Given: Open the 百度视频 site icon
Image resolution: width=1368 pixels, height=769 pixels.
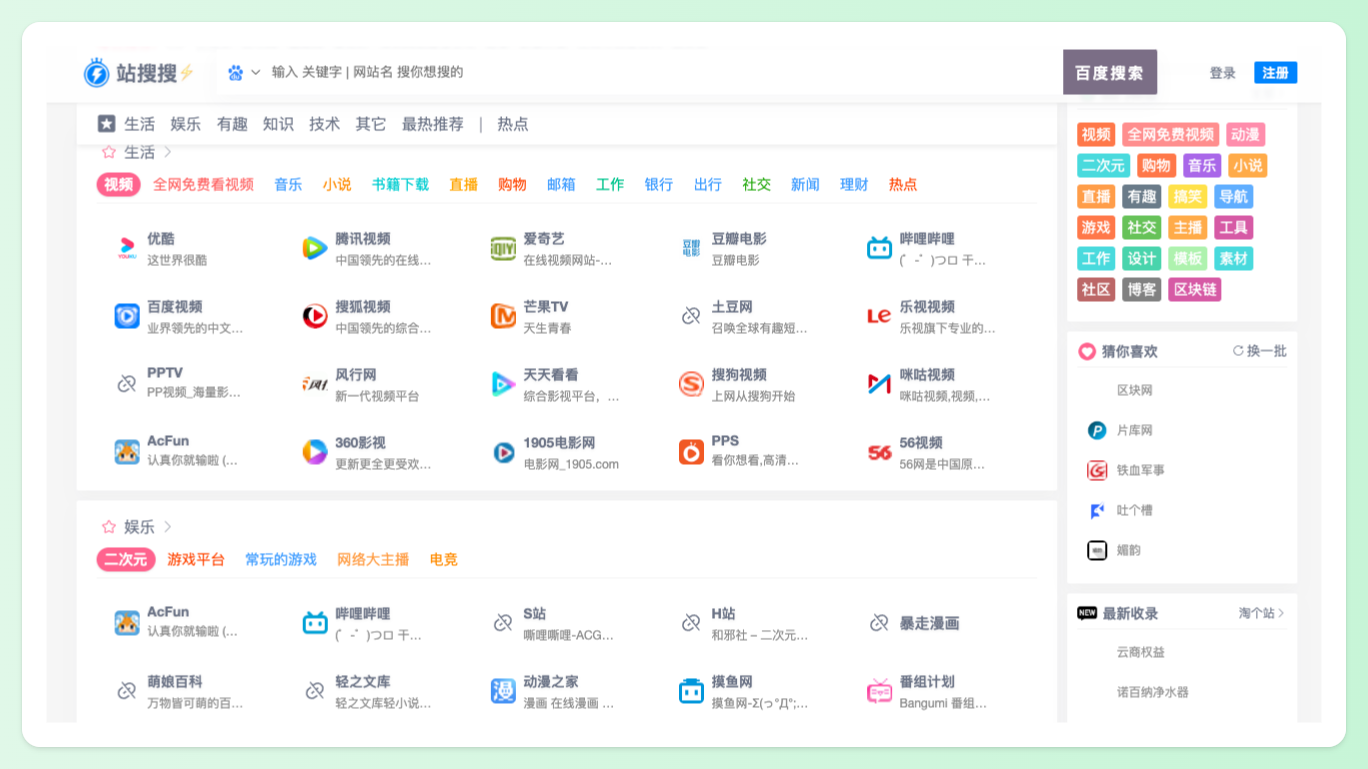Looking at the screenshot, I should coord(127,316).
